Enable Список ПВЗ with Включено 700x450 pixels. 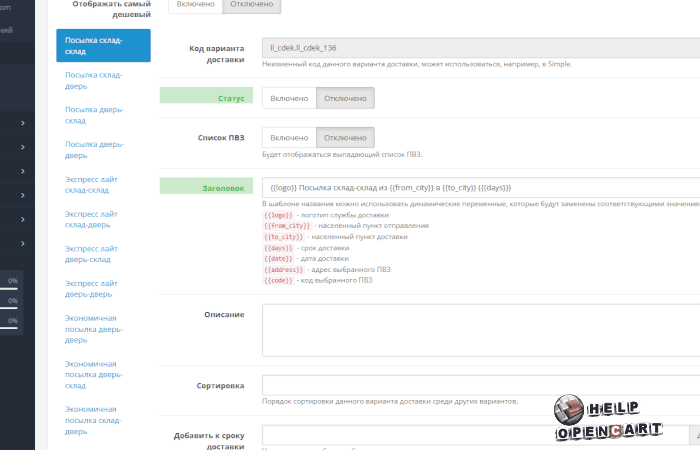tap(289, 137)
